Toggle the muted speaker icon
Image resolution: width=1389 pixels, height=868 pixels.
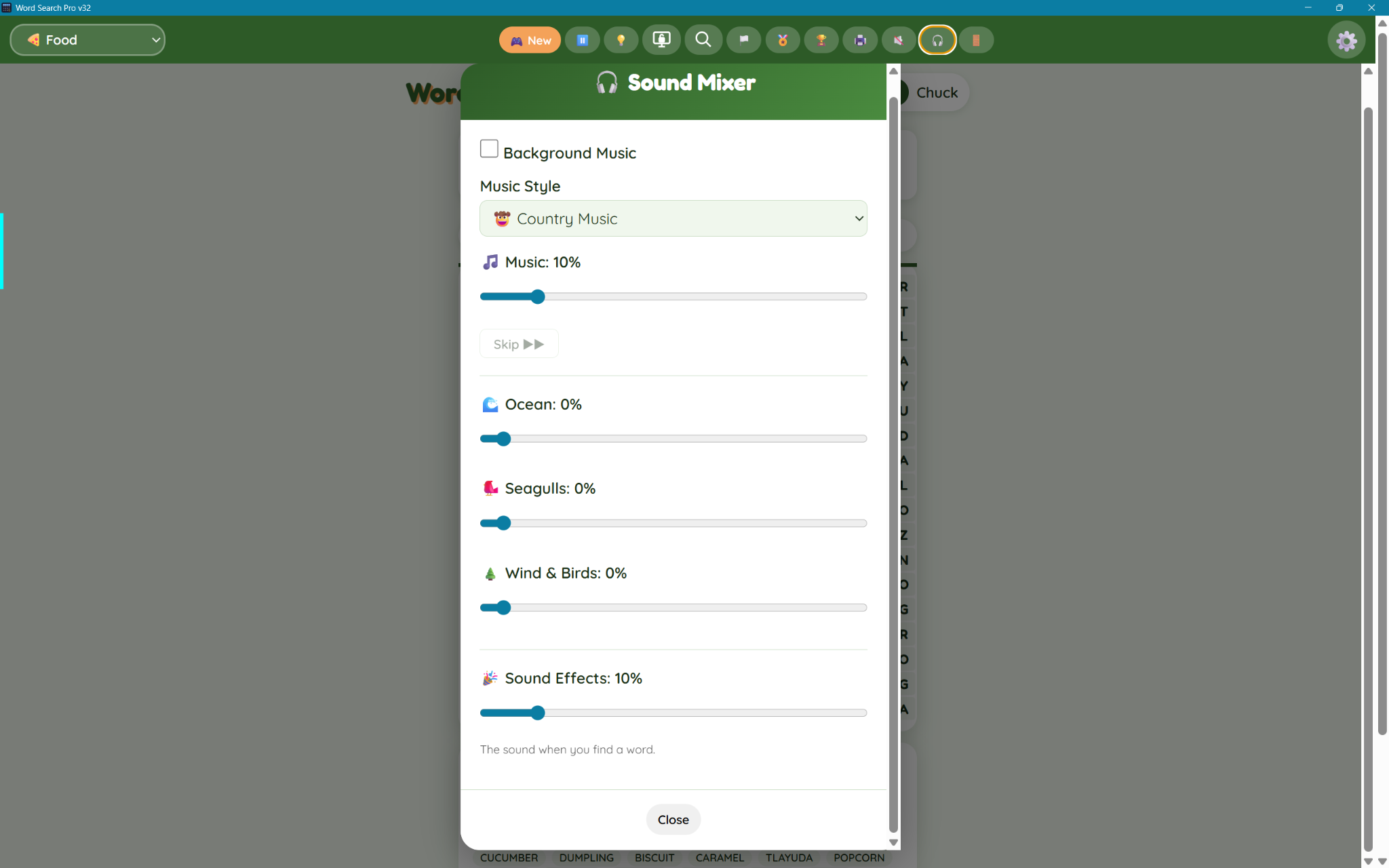pyautogui.click(x=899, y=40)
